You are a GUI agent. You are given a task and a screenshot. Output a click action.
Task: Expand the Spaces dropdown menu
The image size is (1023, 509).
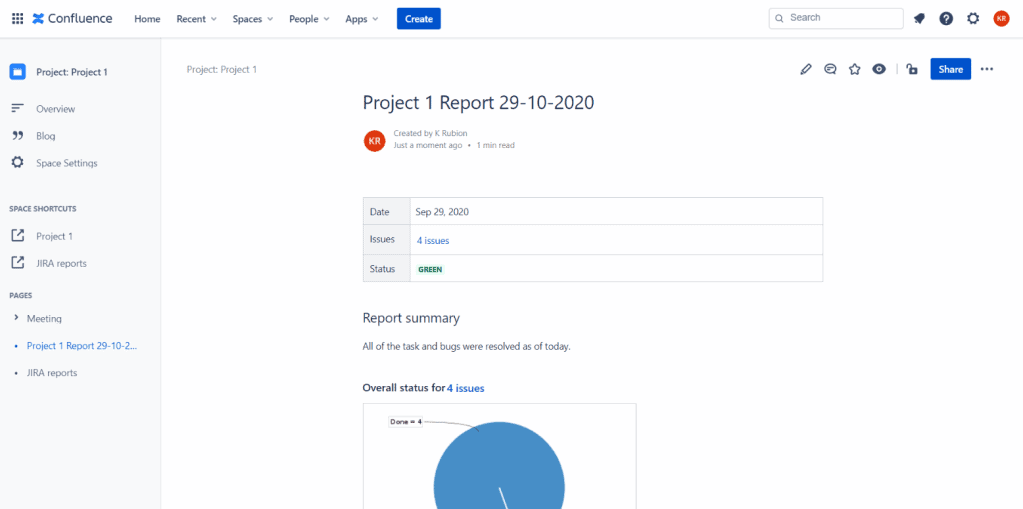click(253, 19)
